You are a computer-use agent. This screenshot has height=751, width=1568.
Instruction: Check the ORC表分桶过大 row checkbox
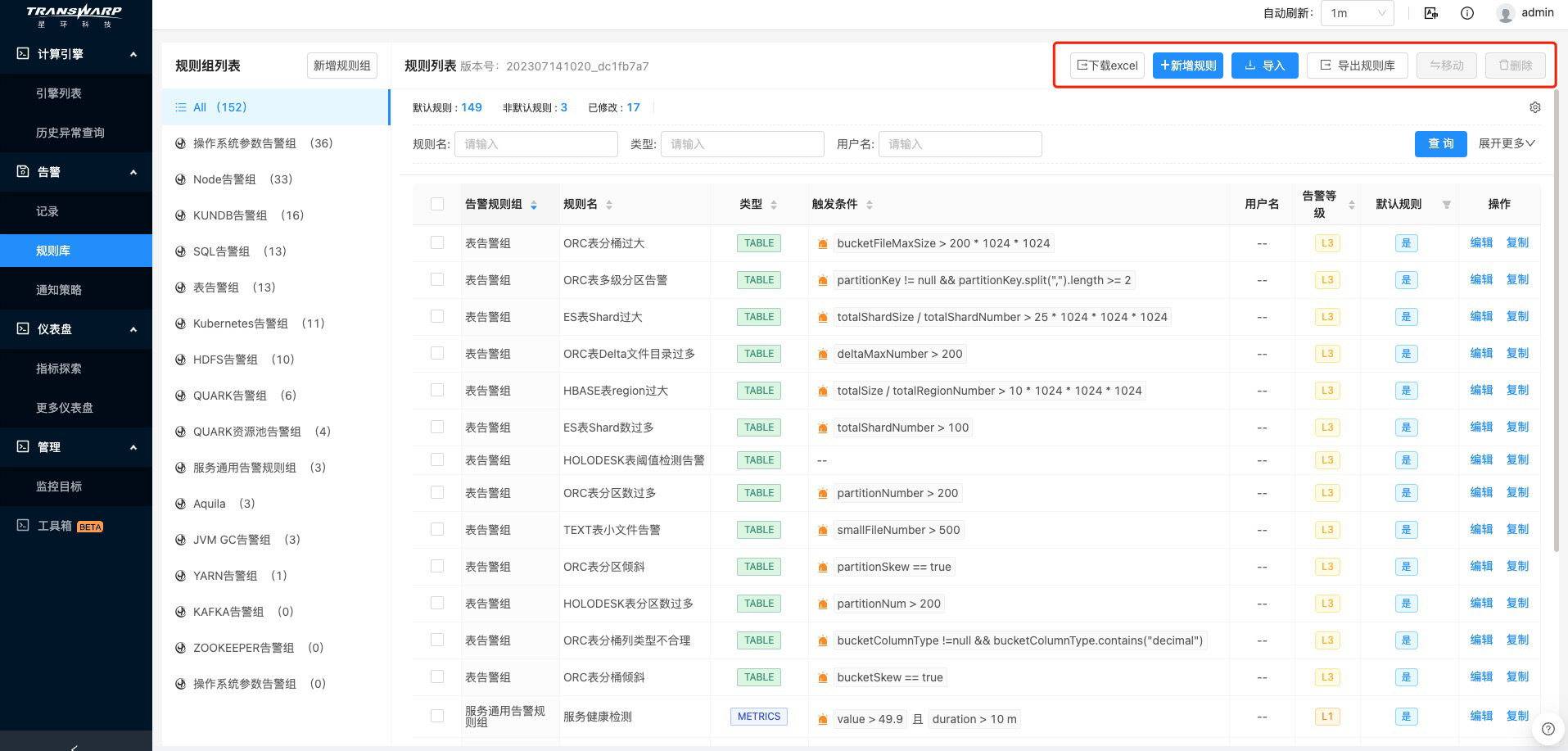[437, 242]
